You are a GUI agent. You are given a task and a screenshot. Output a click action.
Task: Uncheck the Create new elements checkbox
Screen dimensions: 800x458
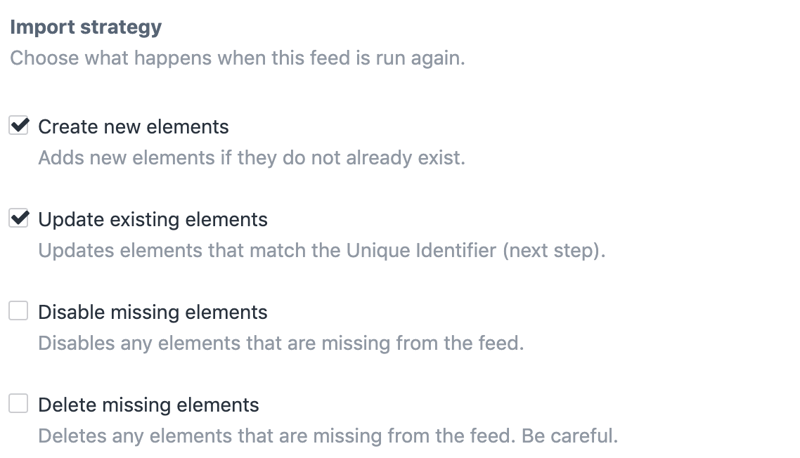19,126
